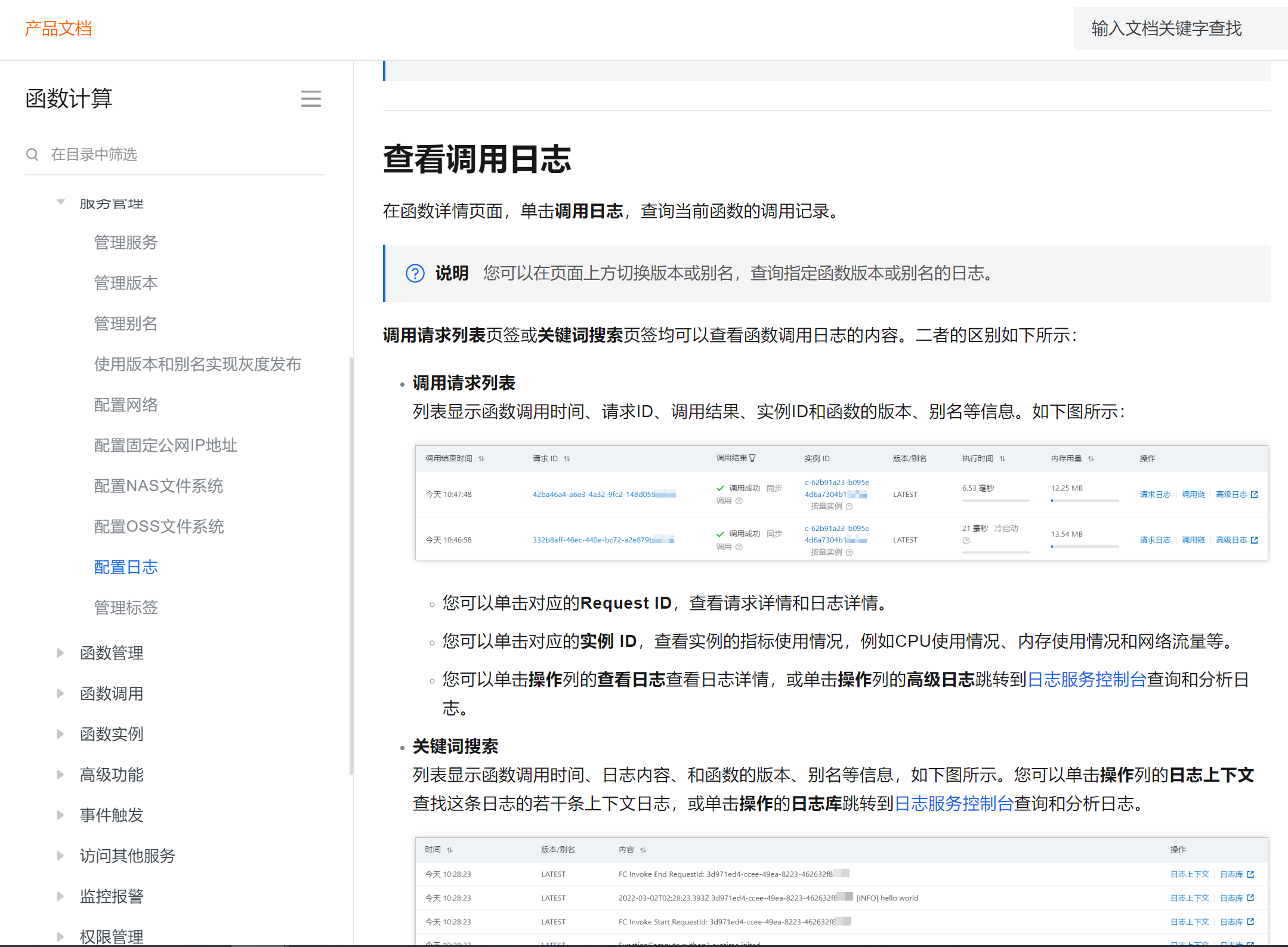1288x947 pixels.
Task: Click the question-mark icon beside 说明
Action: tap(415, 273)
